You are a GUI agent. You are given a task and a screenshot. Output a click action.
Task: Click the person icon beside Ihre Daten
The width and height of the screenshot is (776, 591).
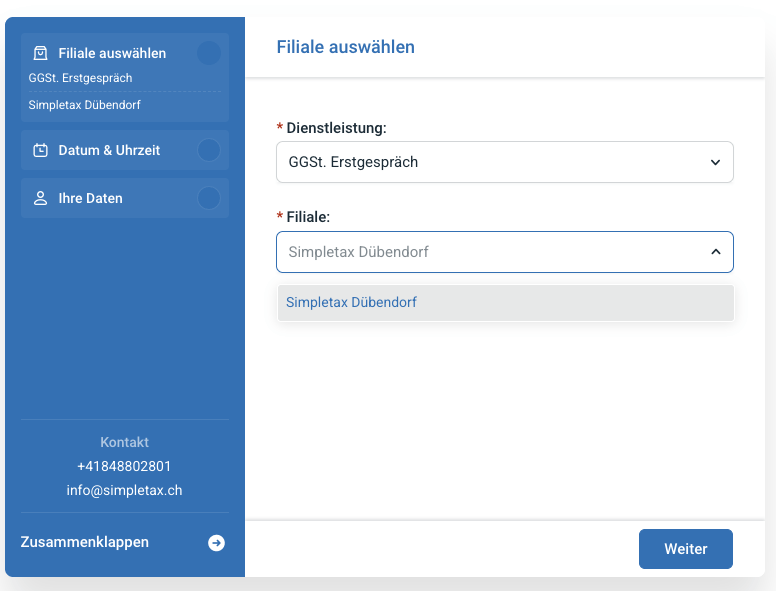pos(40,199)
